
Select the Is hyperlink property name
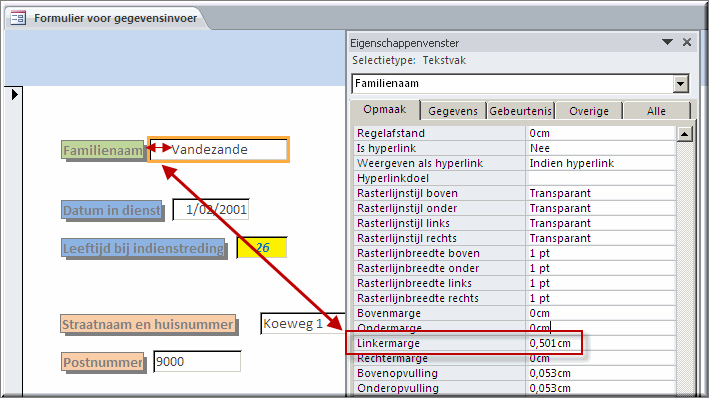click(x=386, y=148)
